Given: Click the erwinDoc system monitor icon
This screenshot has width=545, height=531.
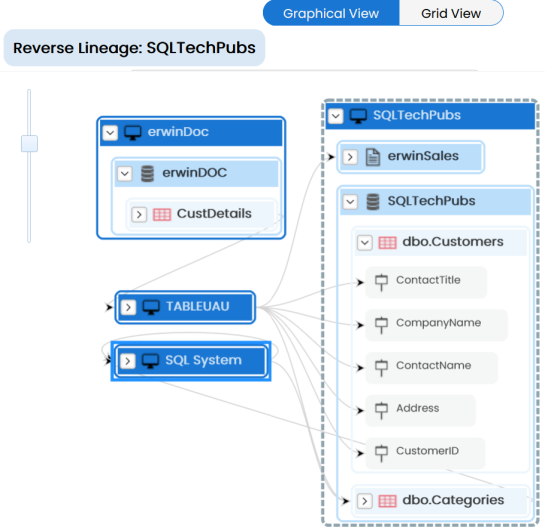Looking at the screenshot, I should click(x=133, y=132).
